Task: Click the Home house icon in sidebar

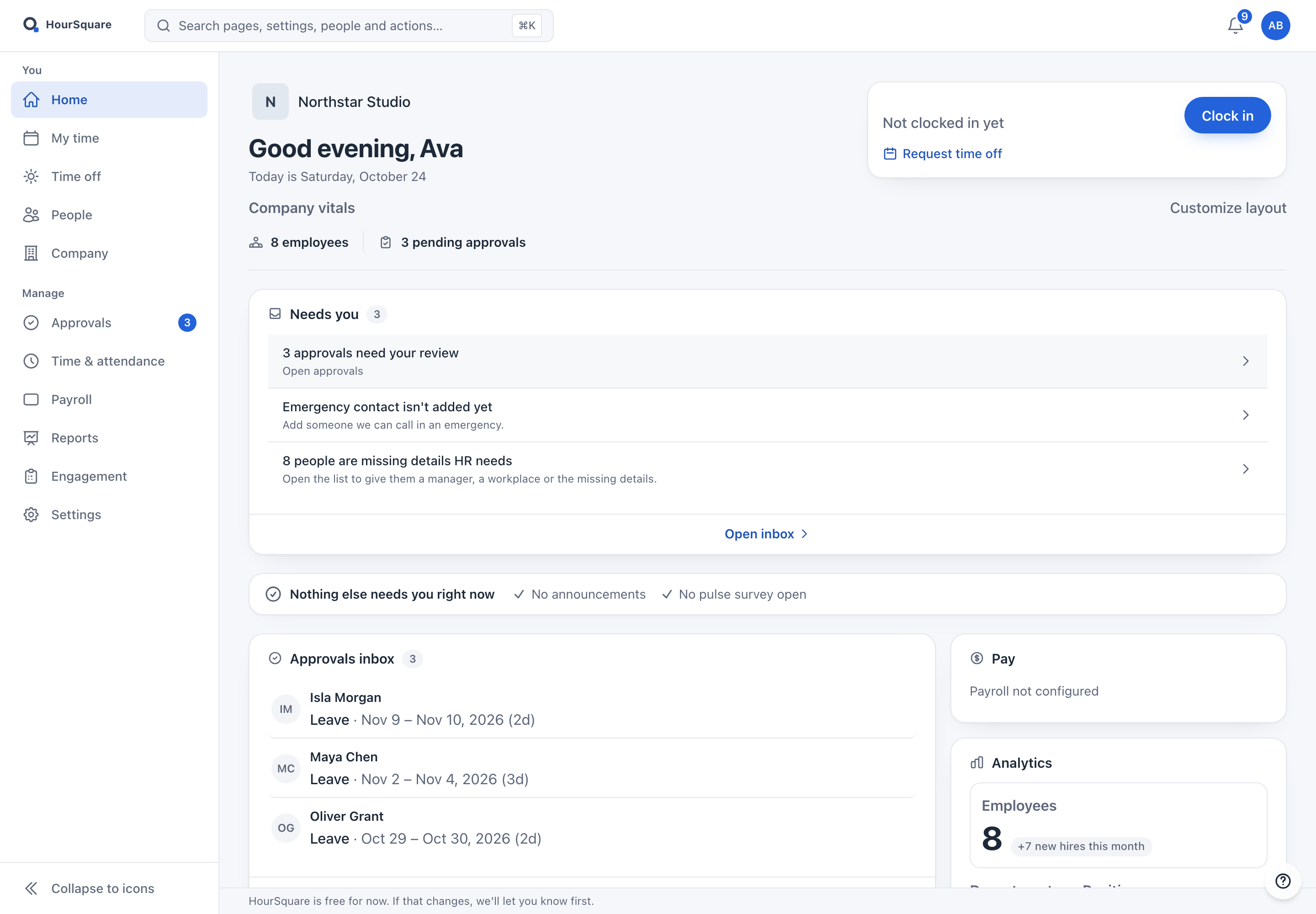Action: coord(31,100)
